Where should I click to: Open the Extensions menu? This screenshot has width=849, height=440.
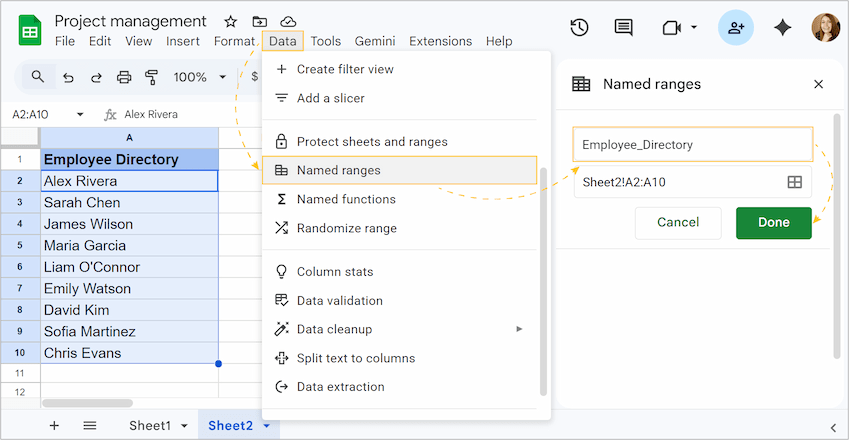(440, 41)
